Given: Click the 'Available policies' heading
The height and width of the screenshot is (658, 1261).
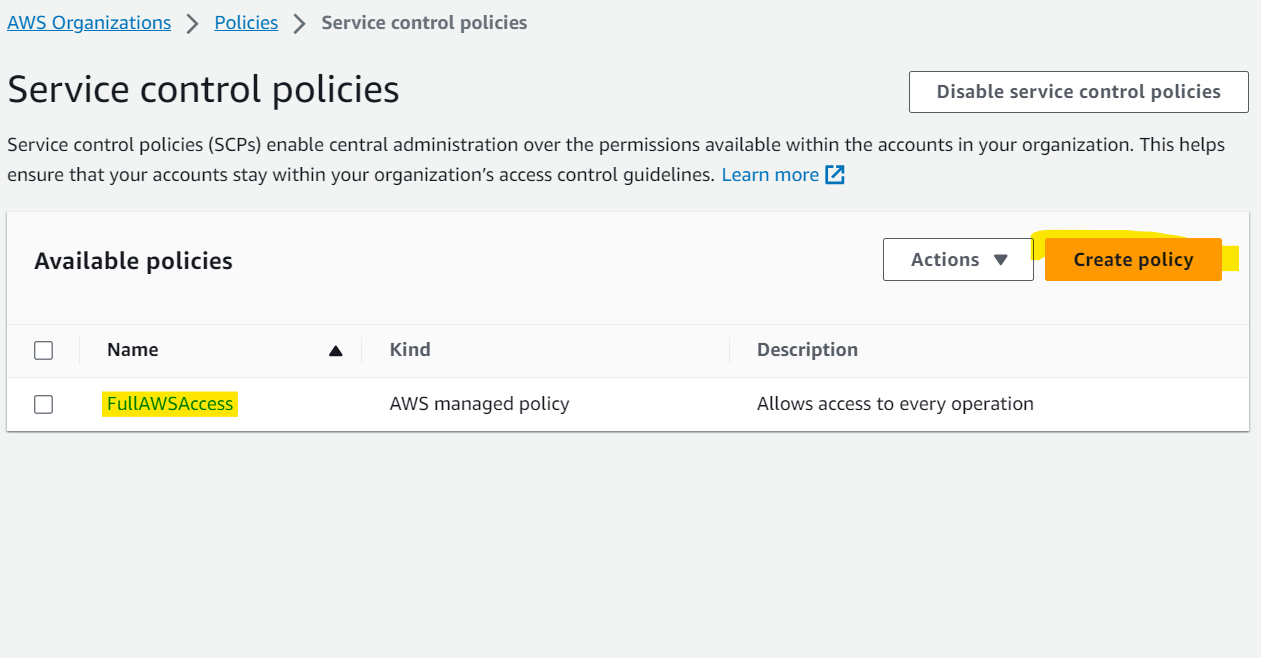Looking at the screenshot, I should click(133, 261).
